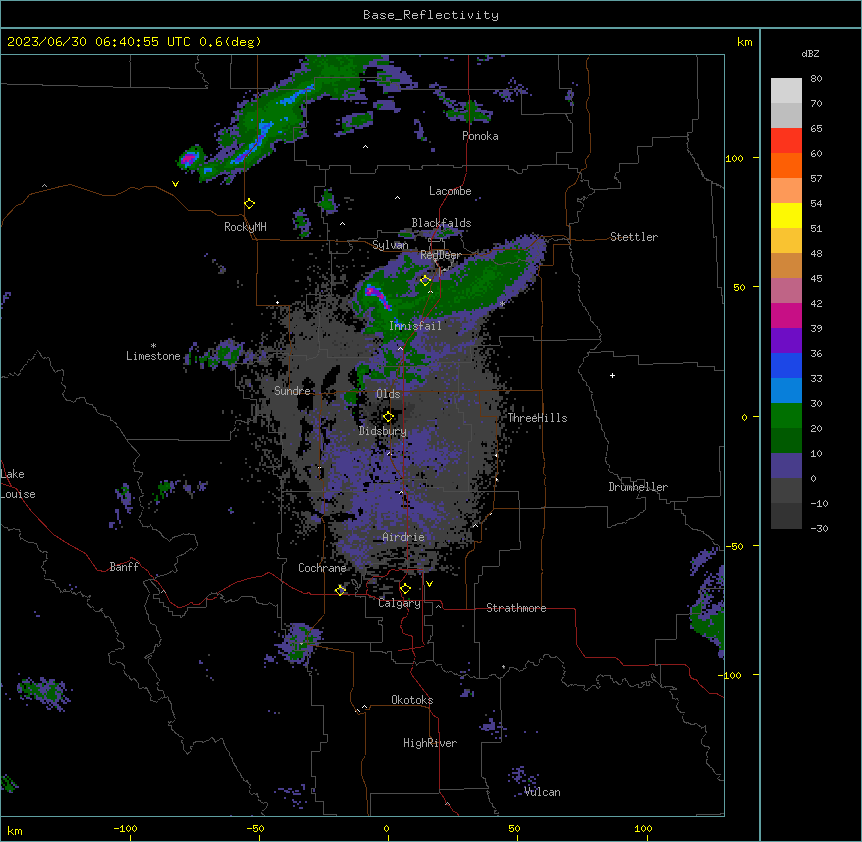Click the yellow V marker northeast of Calgary

click(429, 584)
